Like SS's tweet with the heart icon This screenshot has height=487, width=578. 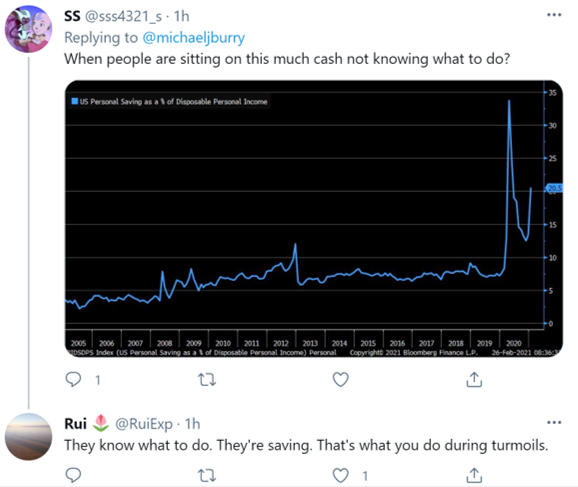pos(340,379)
